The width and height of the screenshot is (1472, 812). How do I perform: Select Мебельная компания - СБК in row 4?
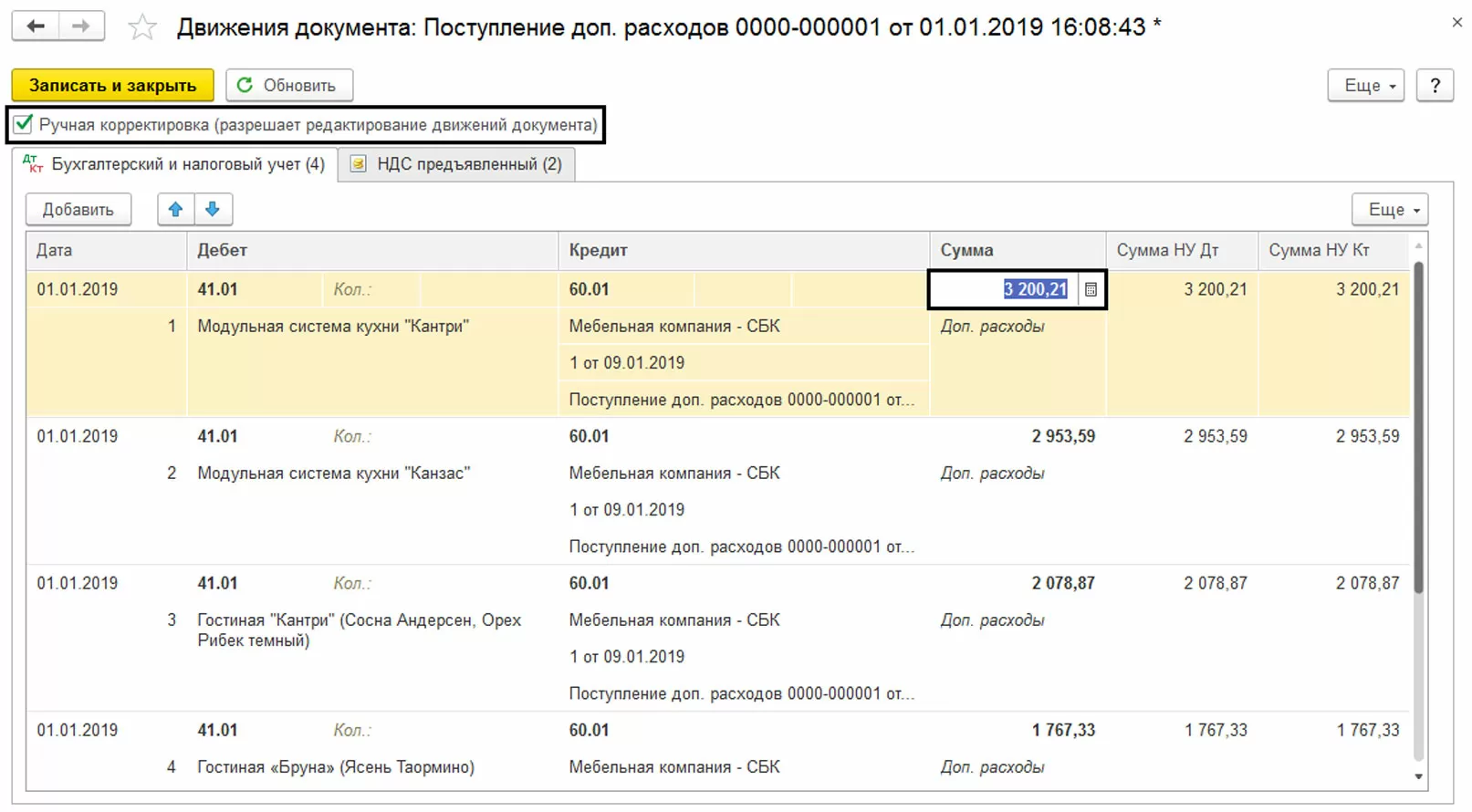click(x=674, y=767)
